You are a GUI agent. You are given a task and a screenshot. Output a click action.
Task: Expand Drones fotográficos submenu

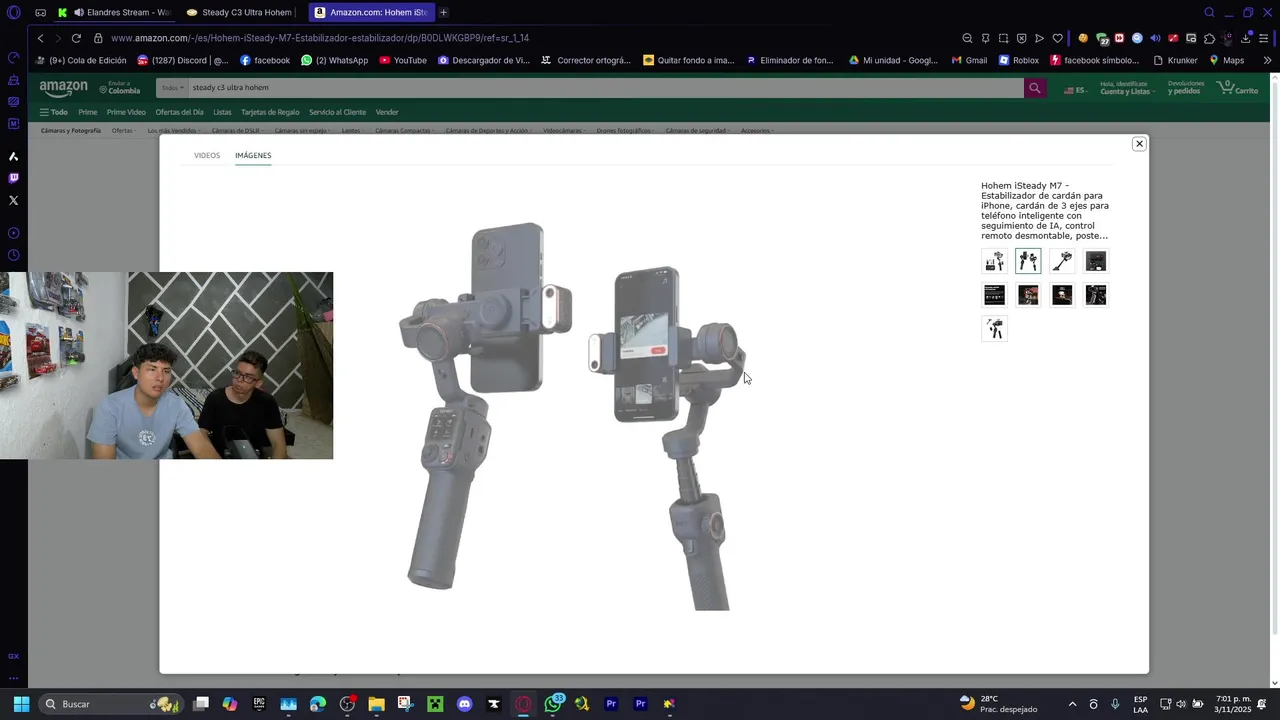(626, 131)
